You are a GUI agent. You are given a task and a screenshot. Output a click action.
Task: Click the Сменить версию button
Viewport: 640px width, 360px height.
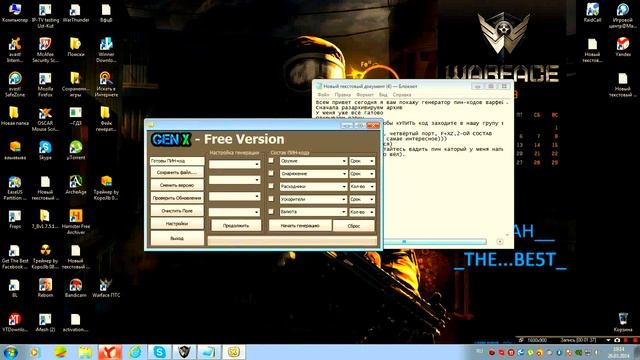click(x=177, y=185)
